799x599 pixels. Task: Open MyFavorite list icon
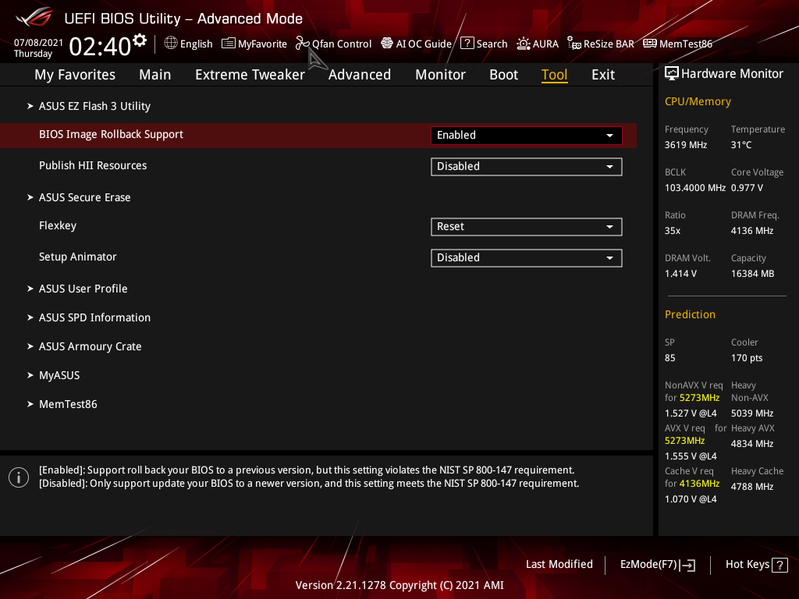point(228,43)
